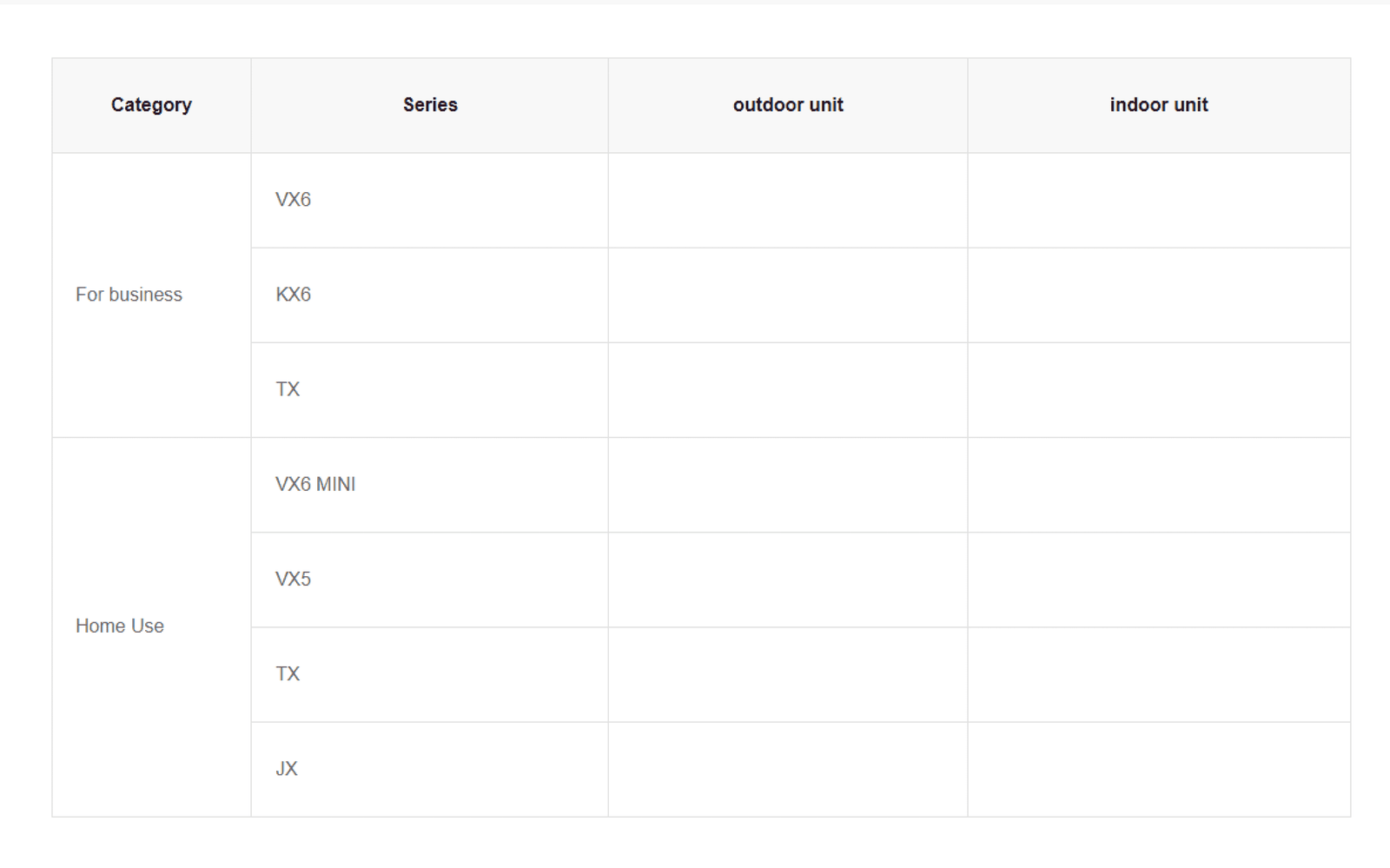Click empty indoor unit cell for KX6
The image size is (1390, 868).
tap(1159, 295)
